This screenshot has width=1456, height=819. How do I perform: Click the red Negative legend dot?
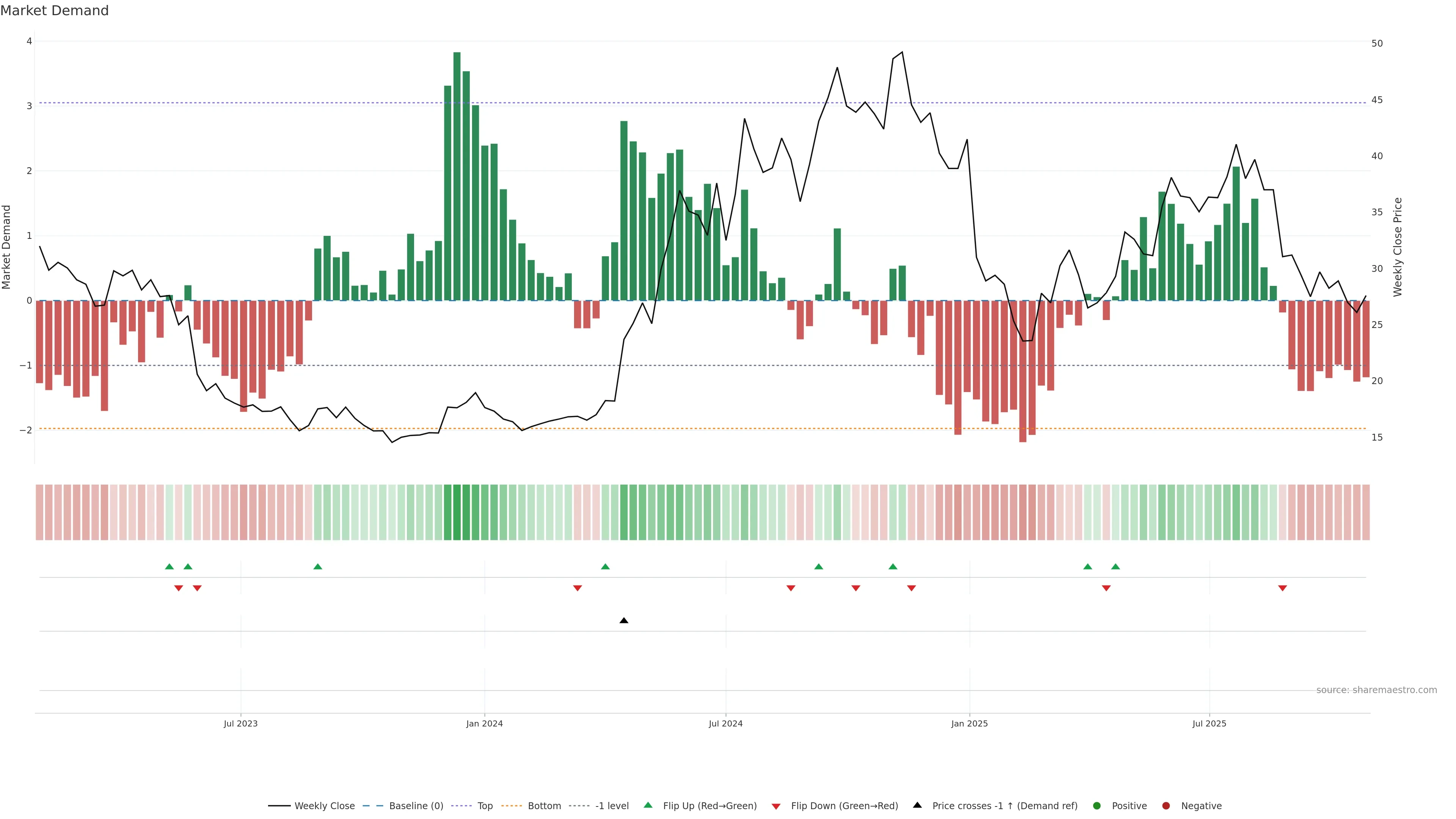pos(1166,805)
